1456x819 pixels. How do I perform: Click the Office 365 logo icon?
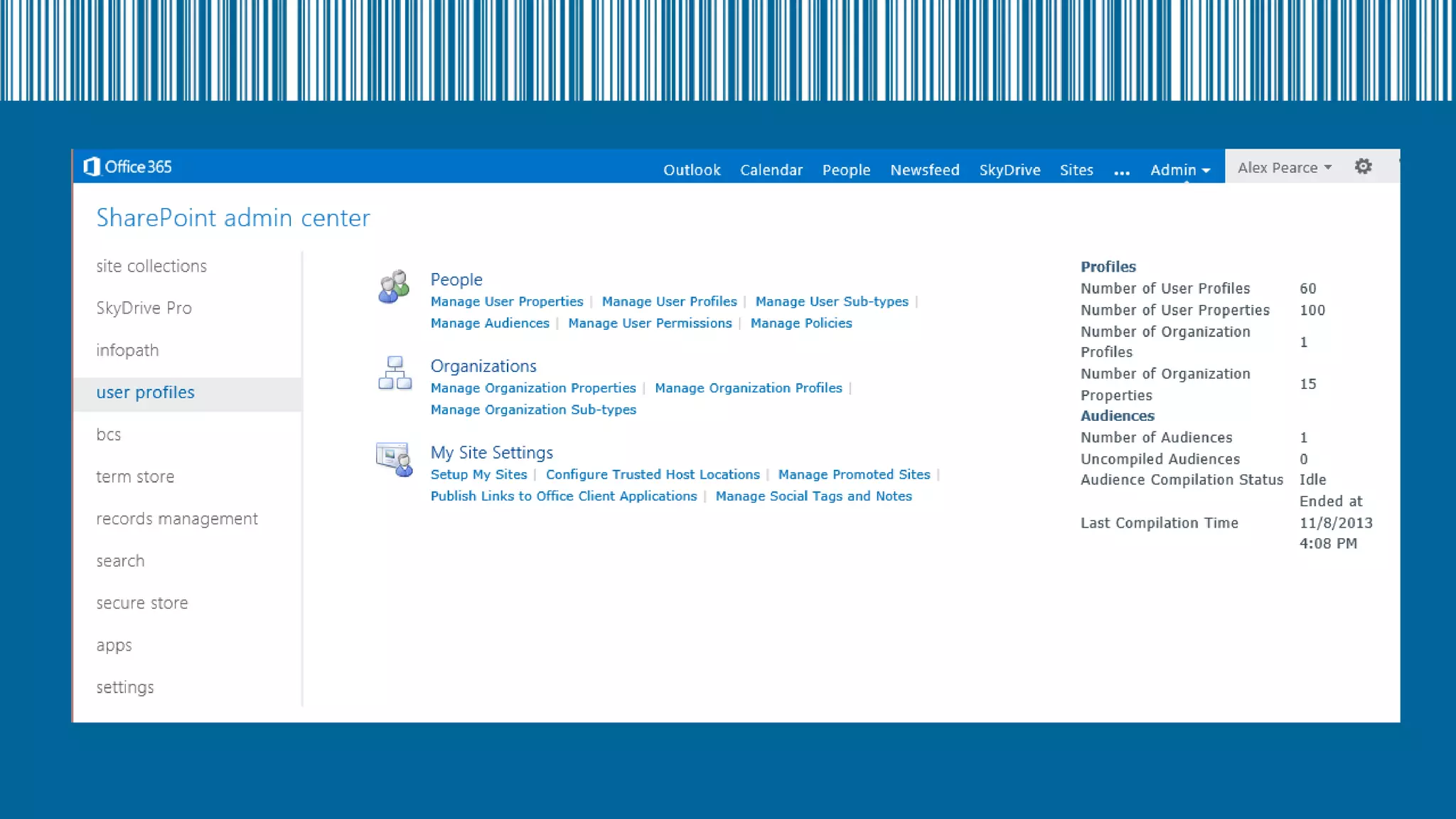coord(92,166)
